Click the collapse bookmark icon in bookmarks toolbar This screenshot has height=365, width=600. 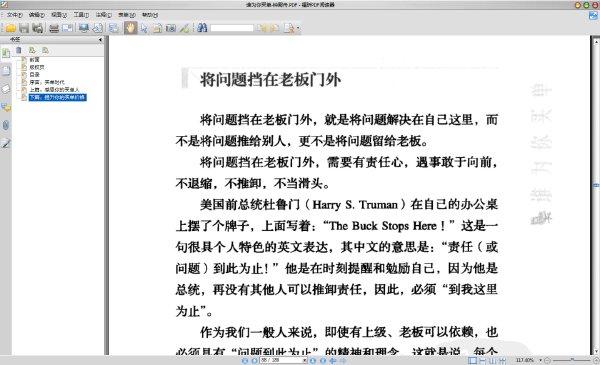click(x=46, y=50)
